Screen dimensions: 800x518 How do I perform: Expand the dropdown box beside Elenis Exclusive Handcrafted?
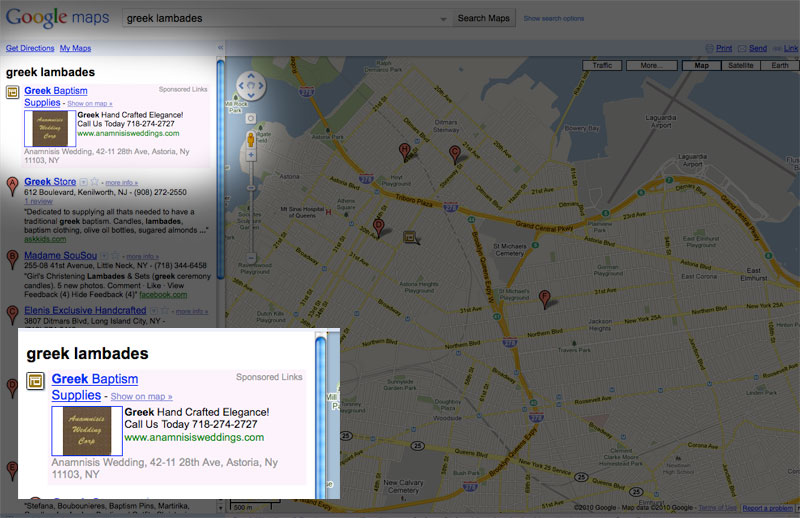[154, 310]
